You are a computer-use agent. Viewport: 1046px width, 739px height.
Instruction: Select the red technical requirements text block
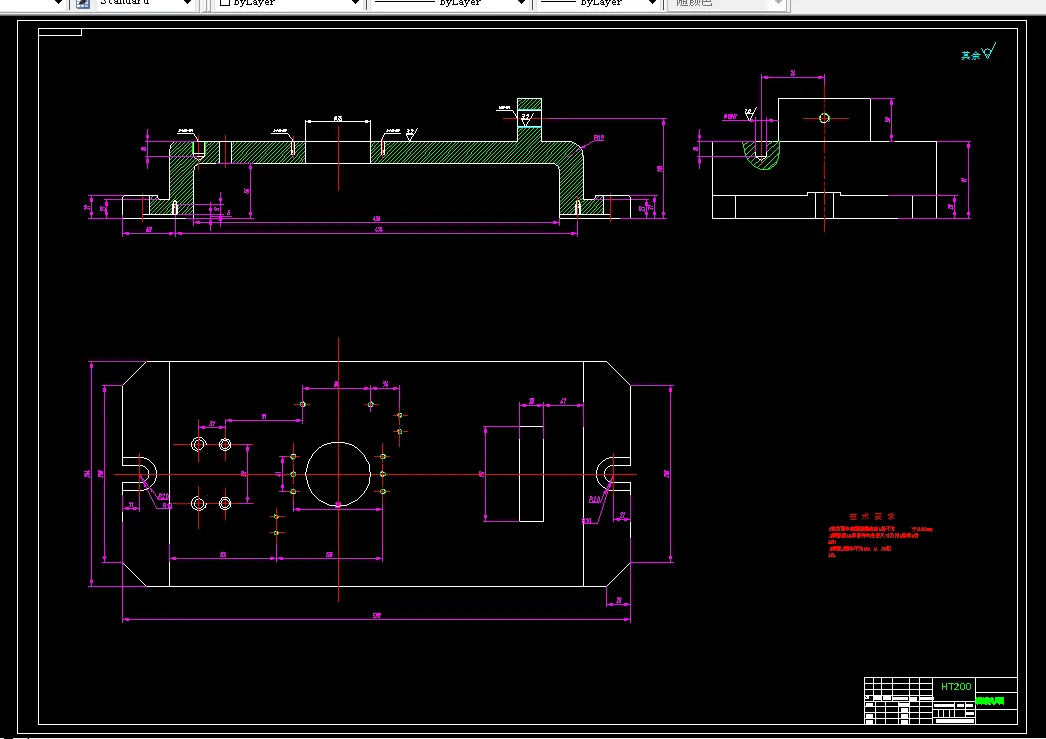pyautogui.click(x=879, y=535)
